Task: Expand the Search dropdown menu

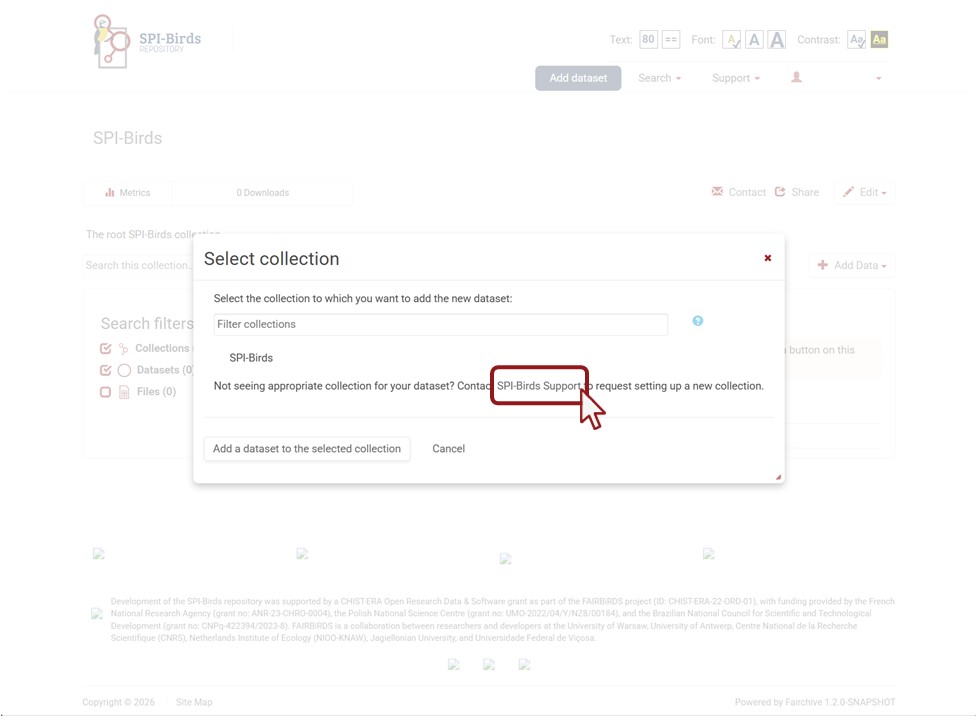Action: (x=659, y=78)
